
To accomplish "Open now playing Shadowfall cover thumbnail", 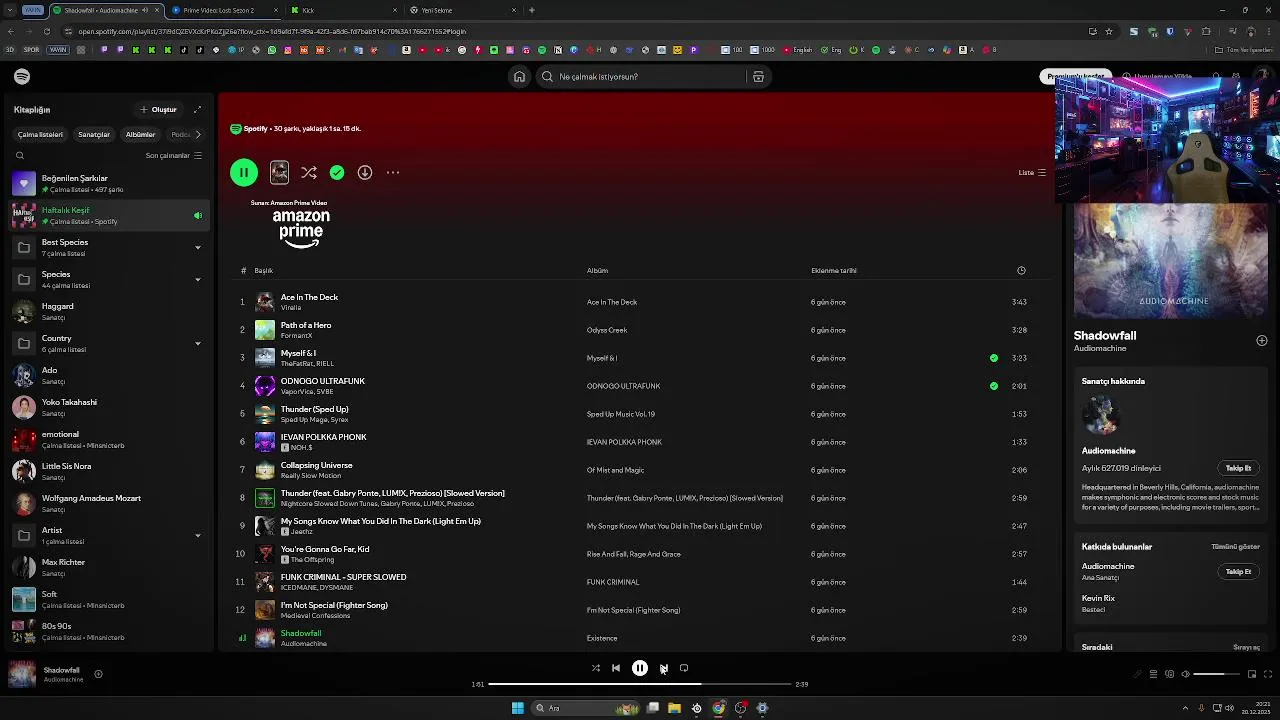I will click(x=22, y=675).
